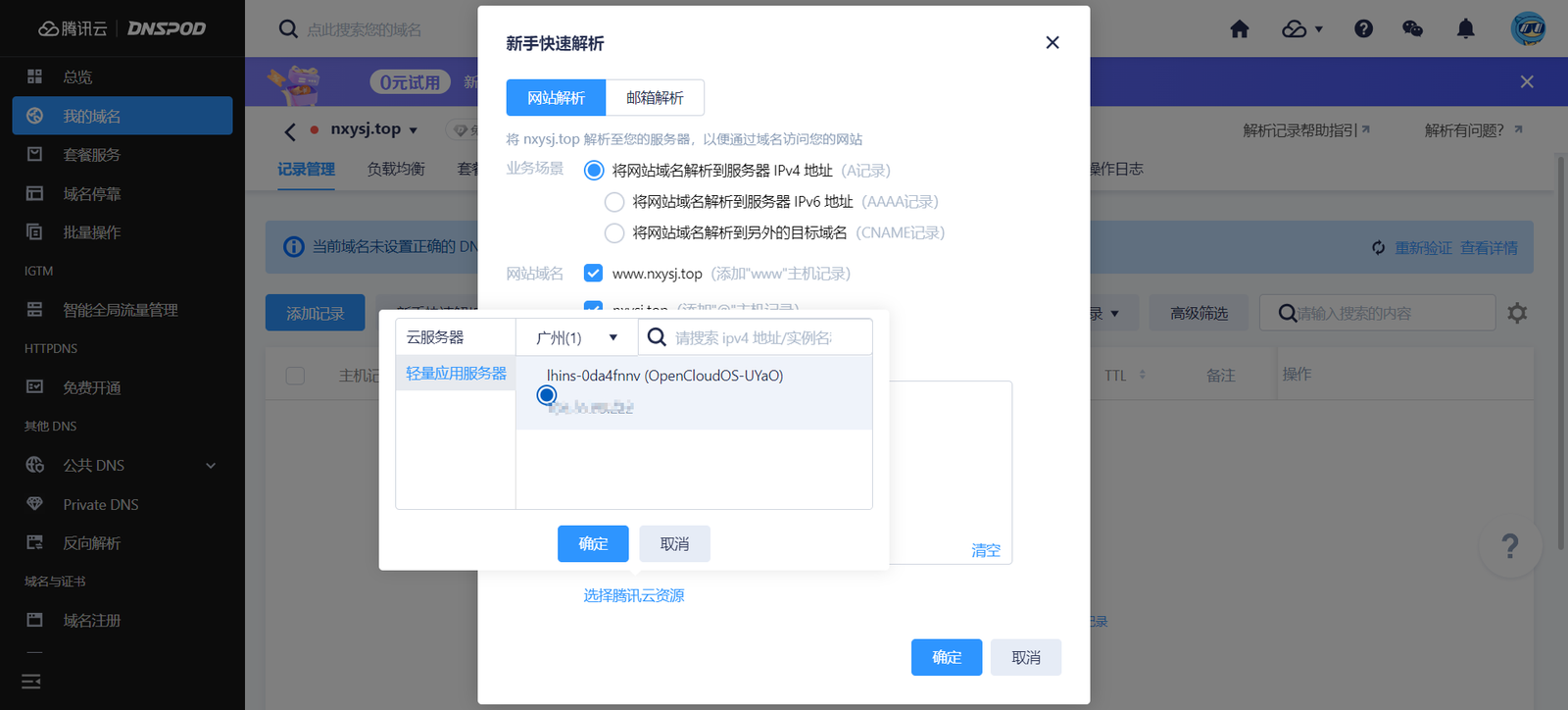Go back with arrow beside nxysj.top
This screenshot has width=1568, height=710.
(290, 131)
